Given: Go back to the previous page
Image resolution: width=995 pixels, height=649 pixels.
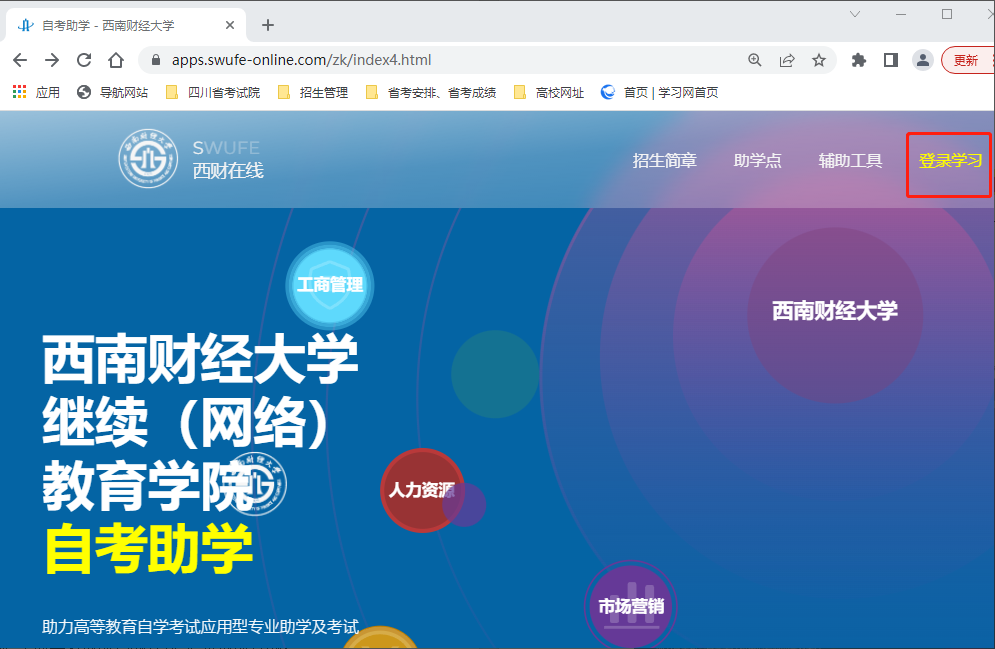Looking at the screenshot, I should (20, 60).
